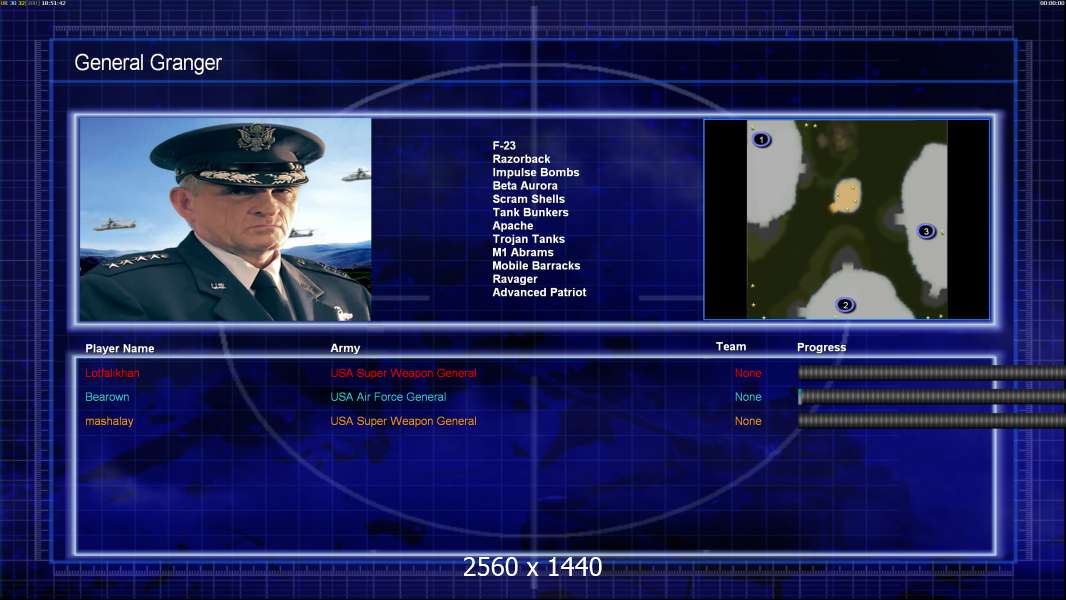Click mashalay's USA Super Weapon General army
Image resolution: width=1066 pixels, height=600 pixels.
[x=403, y=421]
